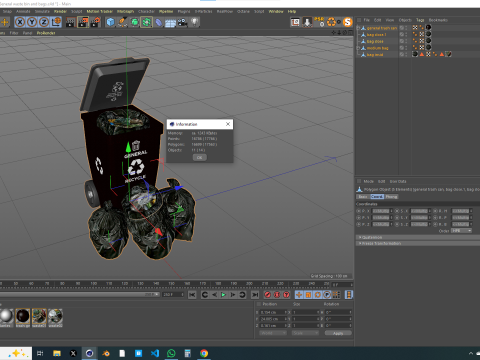Click material tag on general trash can
This screenshot has width=480, height=360.
pyautogui.click(x=428, y=27)
